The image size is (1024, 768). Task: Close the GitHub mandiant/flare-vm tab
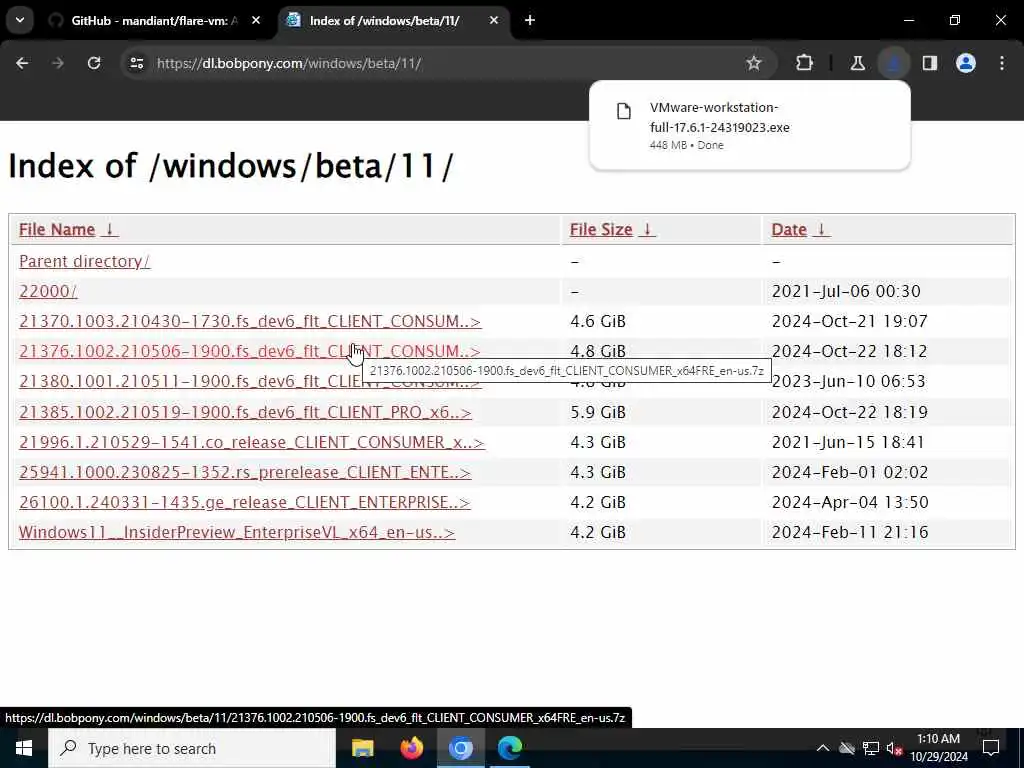[x=256, y=20]
